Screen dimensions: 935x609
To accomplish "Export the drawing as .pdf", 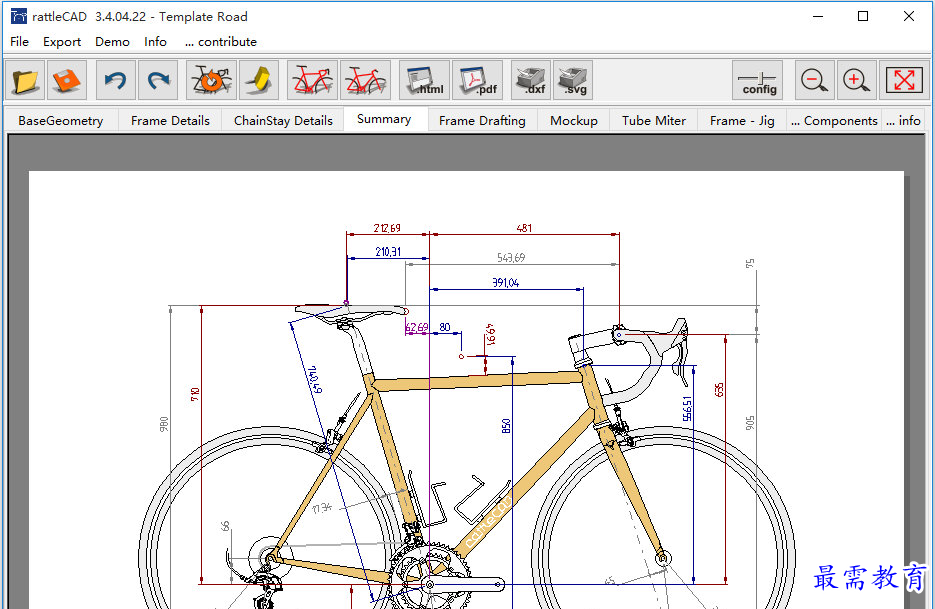I will [478, 80].
